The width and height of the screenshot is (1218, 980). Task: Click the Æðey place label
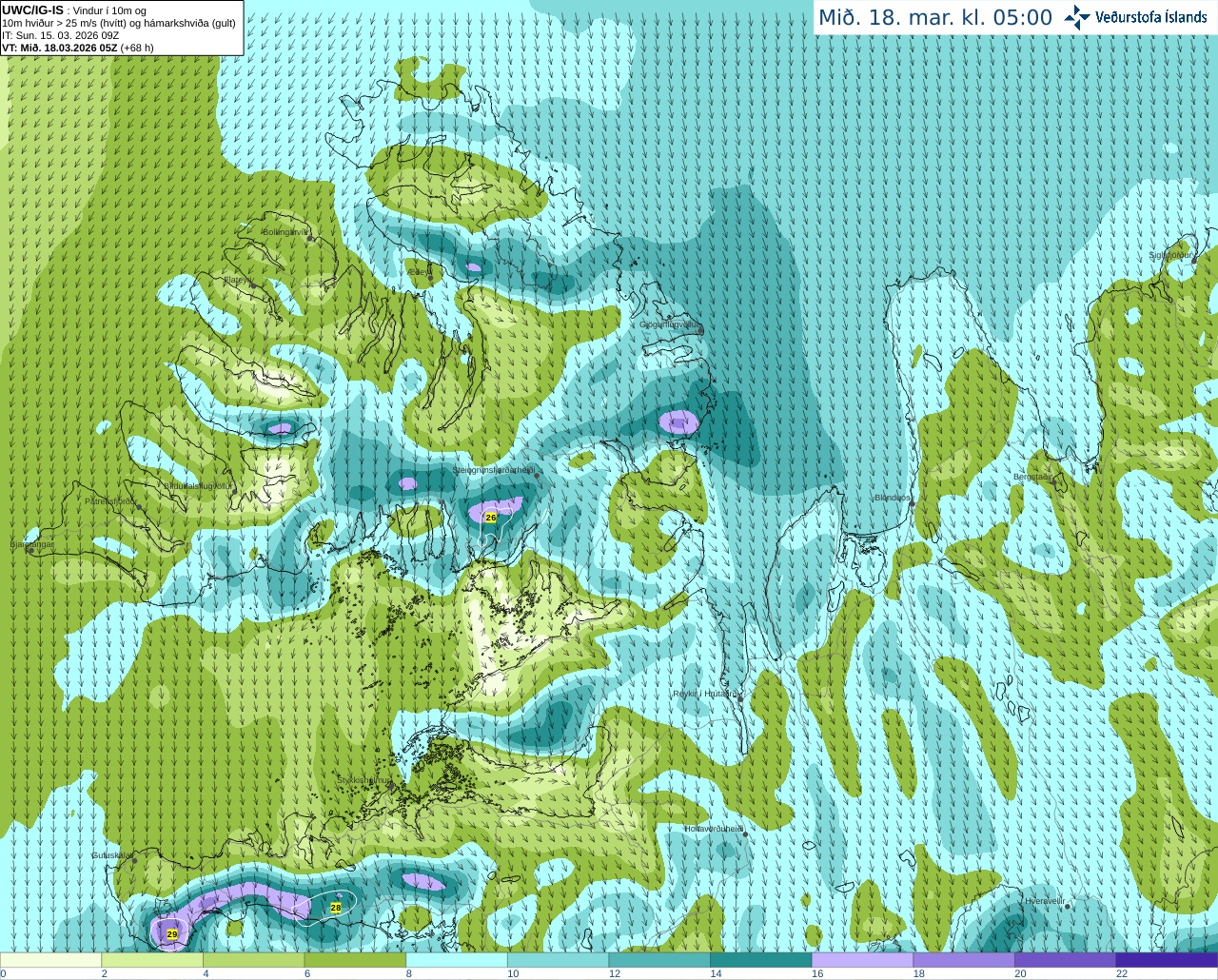420,271
